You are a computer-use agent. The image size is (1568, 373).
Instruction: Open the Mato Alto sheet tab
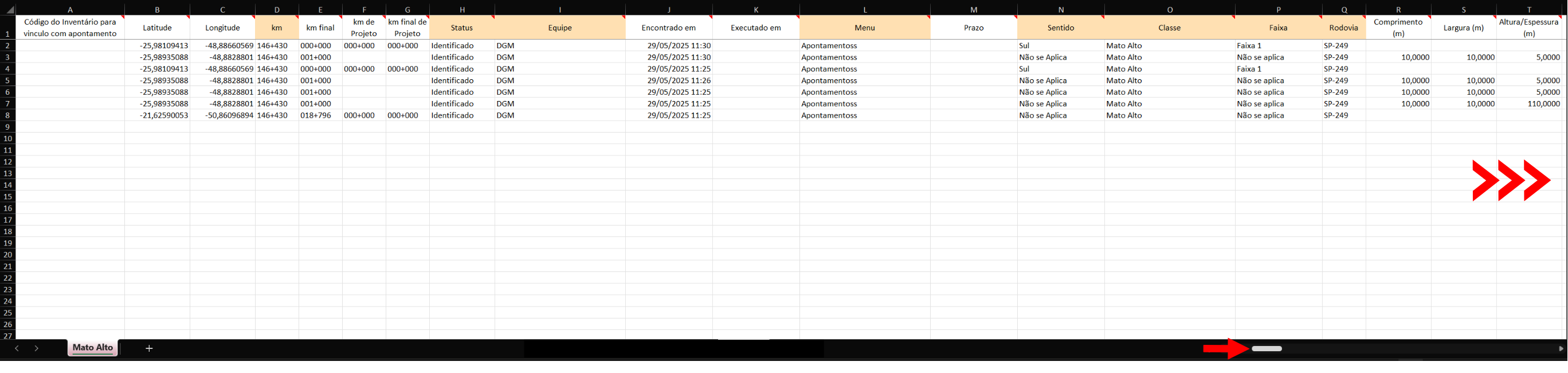pyautogui.click(x=92, y=347)
